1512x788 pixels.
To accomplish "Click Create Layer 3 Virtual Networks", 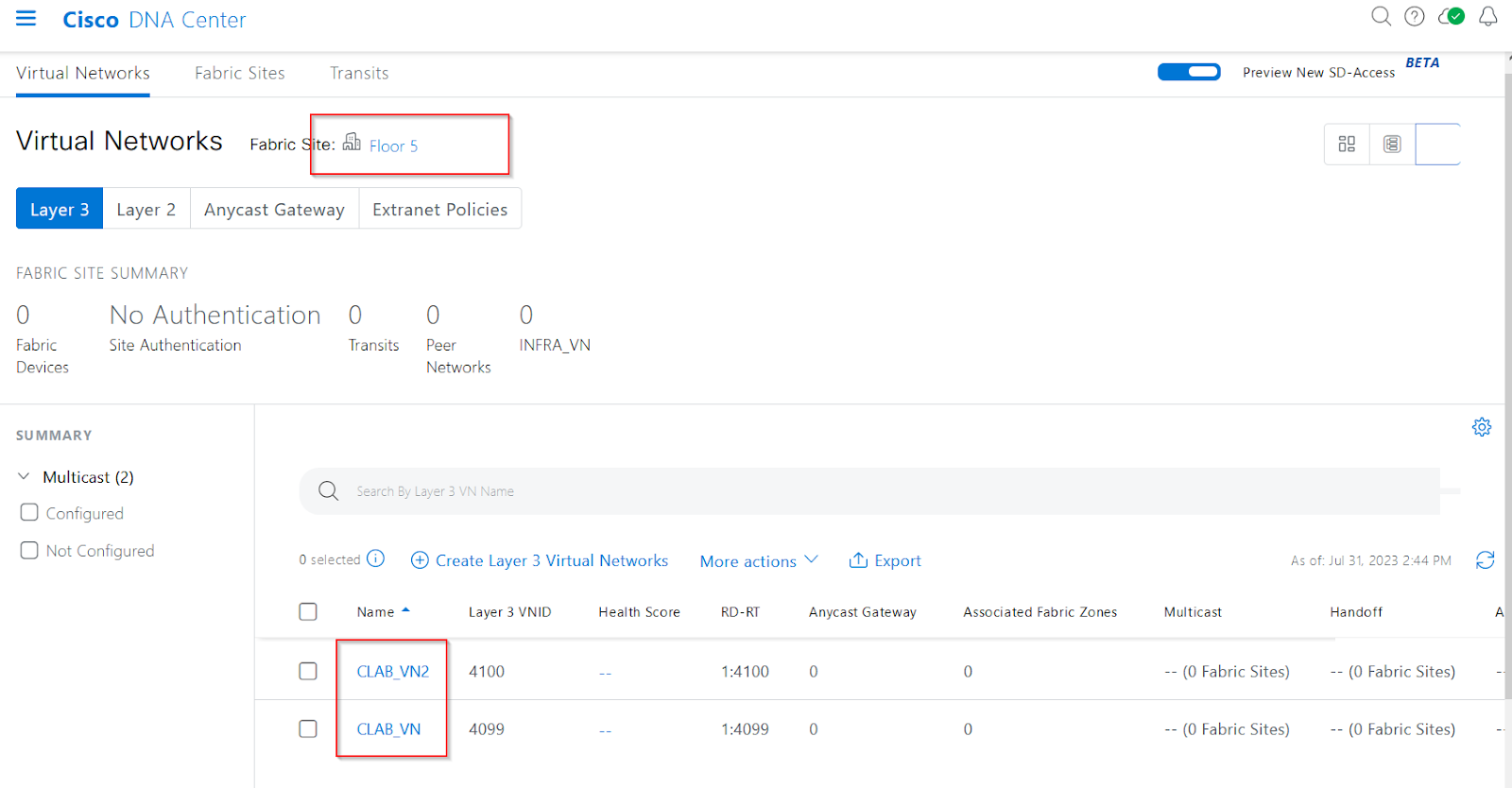I will (x=540, y=560).
